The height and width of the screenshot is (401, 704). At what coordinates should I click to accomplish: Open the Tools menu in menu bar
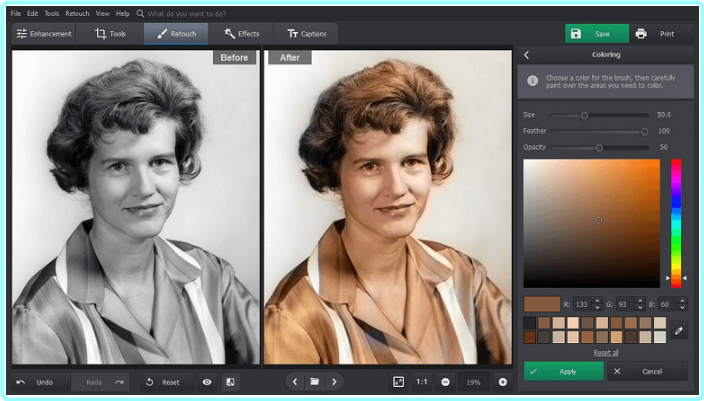coord(52,13)
